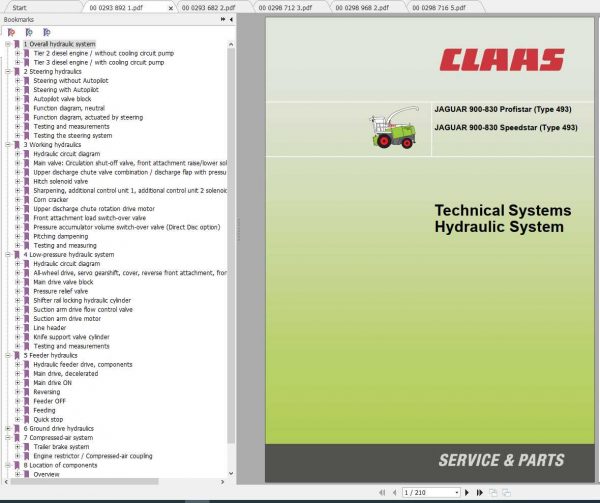Select the 00 0293 892 1.pdf tab
Image resolution: width=600 pixels, height=503 pixels.
(116, 8)
